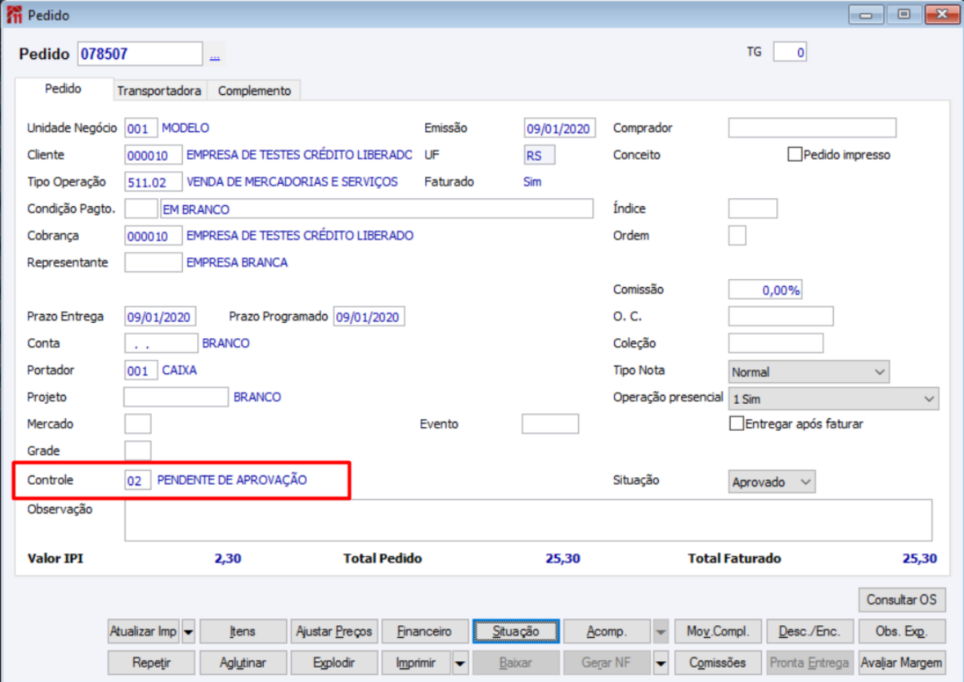
Task: Click the Prazo Entrega date field
Action: point(160,317)
